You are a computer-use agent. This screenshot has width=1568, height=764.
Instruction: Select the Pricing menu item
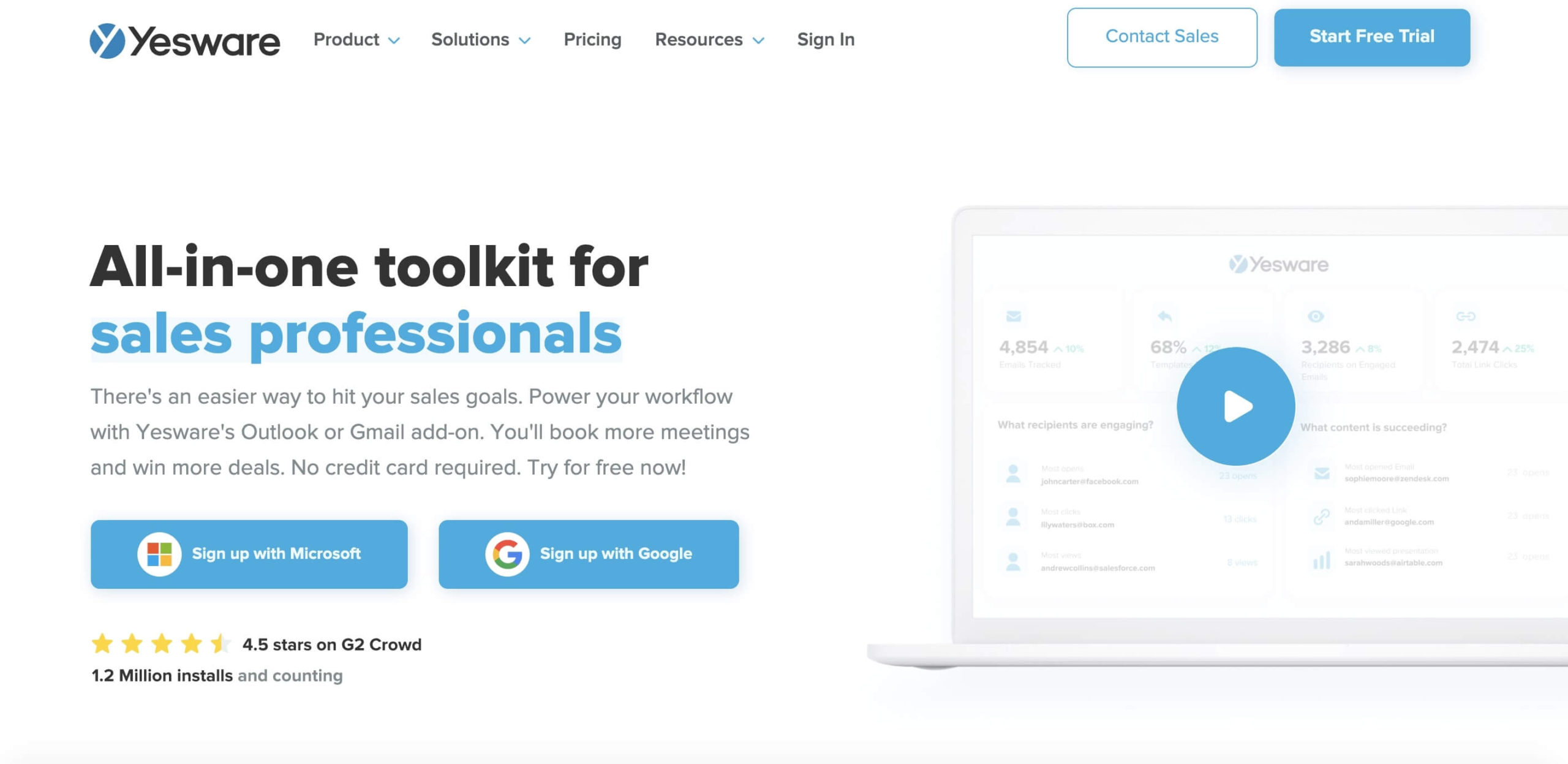point(591,40)
